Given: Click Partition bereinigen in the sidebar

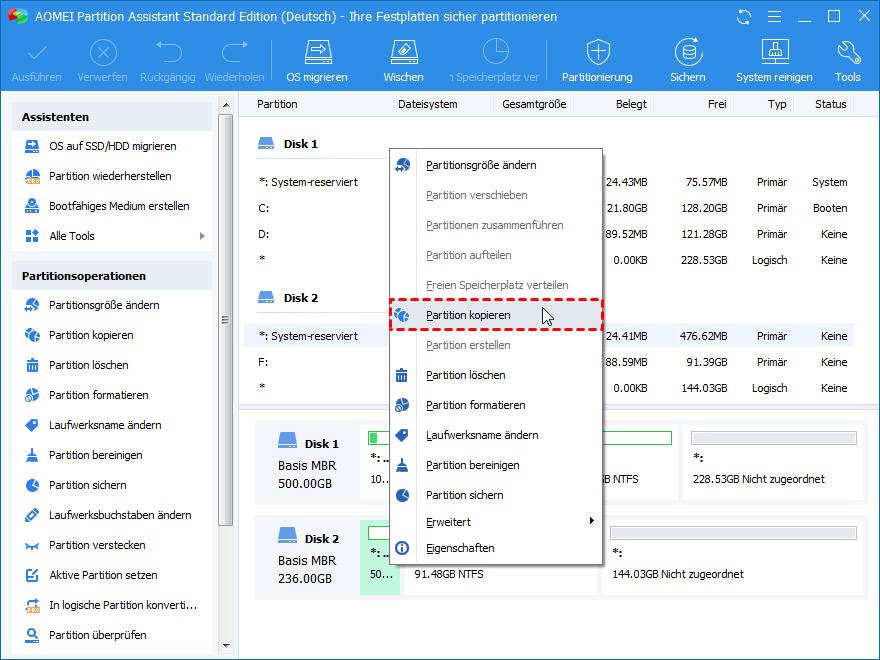Looking at the screenshot, I should pyautogui.click(x=95, y=455).
